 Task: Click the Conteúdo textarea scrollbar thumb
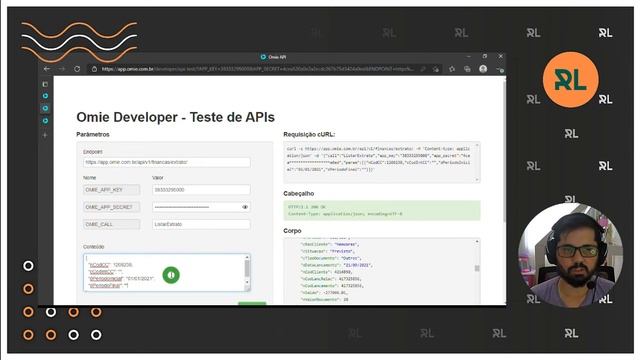click(247, 268)
